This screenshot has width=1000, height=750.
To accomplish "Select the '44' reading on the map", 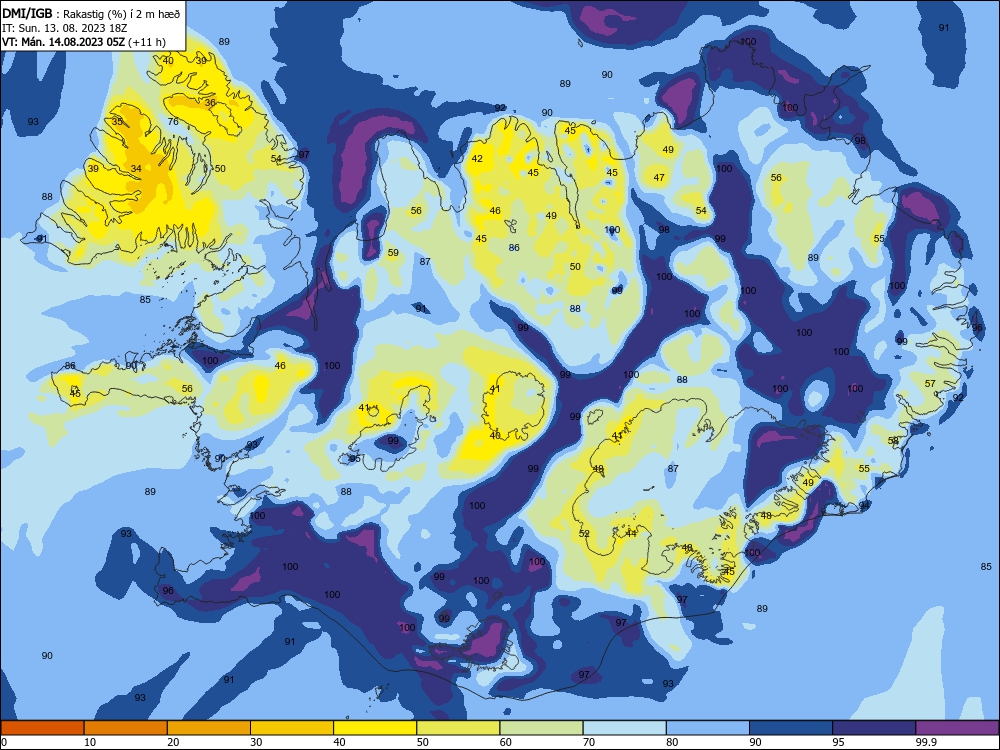I will 631,533.
